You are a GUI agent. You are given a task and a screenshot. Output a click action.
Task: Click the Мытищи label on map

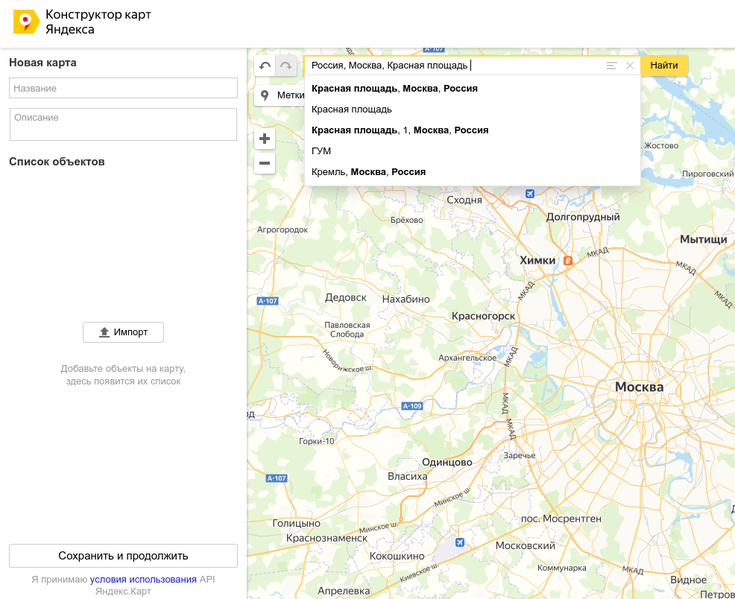(x=704, y=240)
